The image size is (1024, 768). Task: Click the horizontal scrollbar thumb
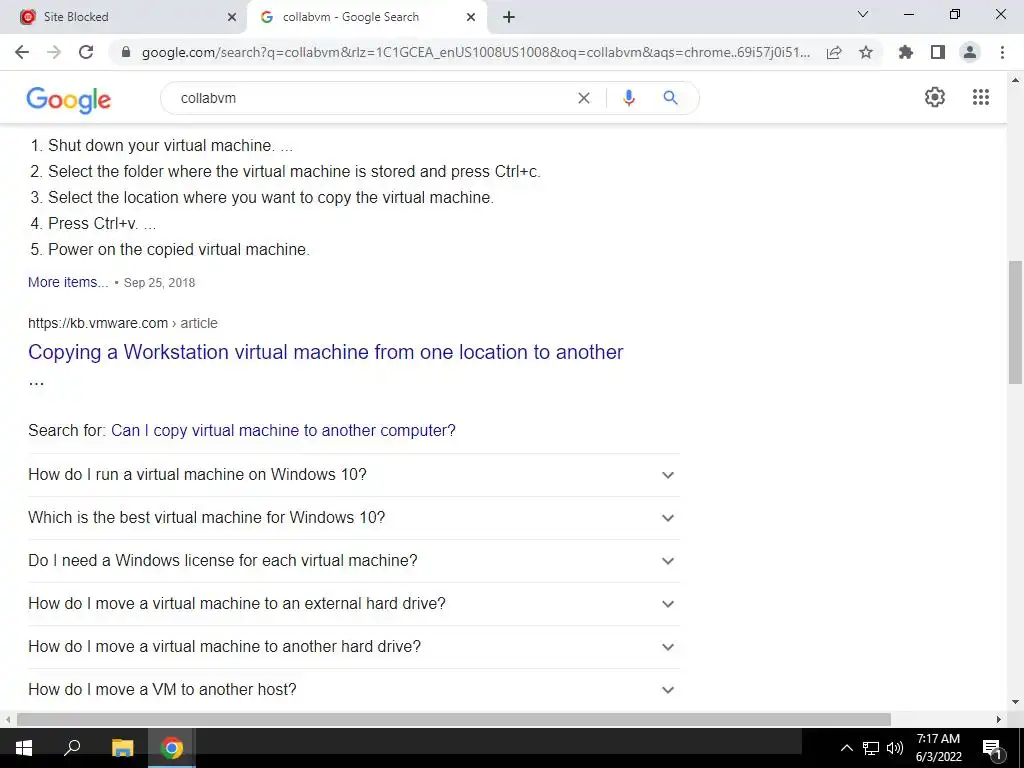(x=454, y=720)
